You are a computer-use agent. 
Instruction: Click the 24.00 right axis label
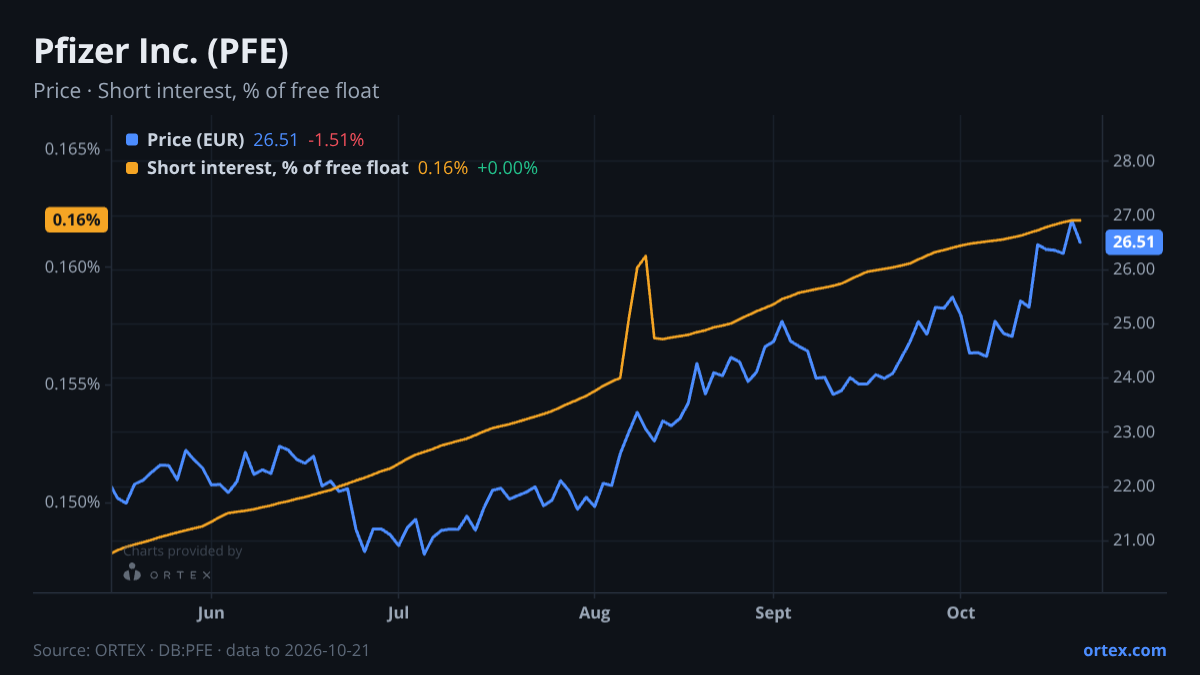(1134, 377)
